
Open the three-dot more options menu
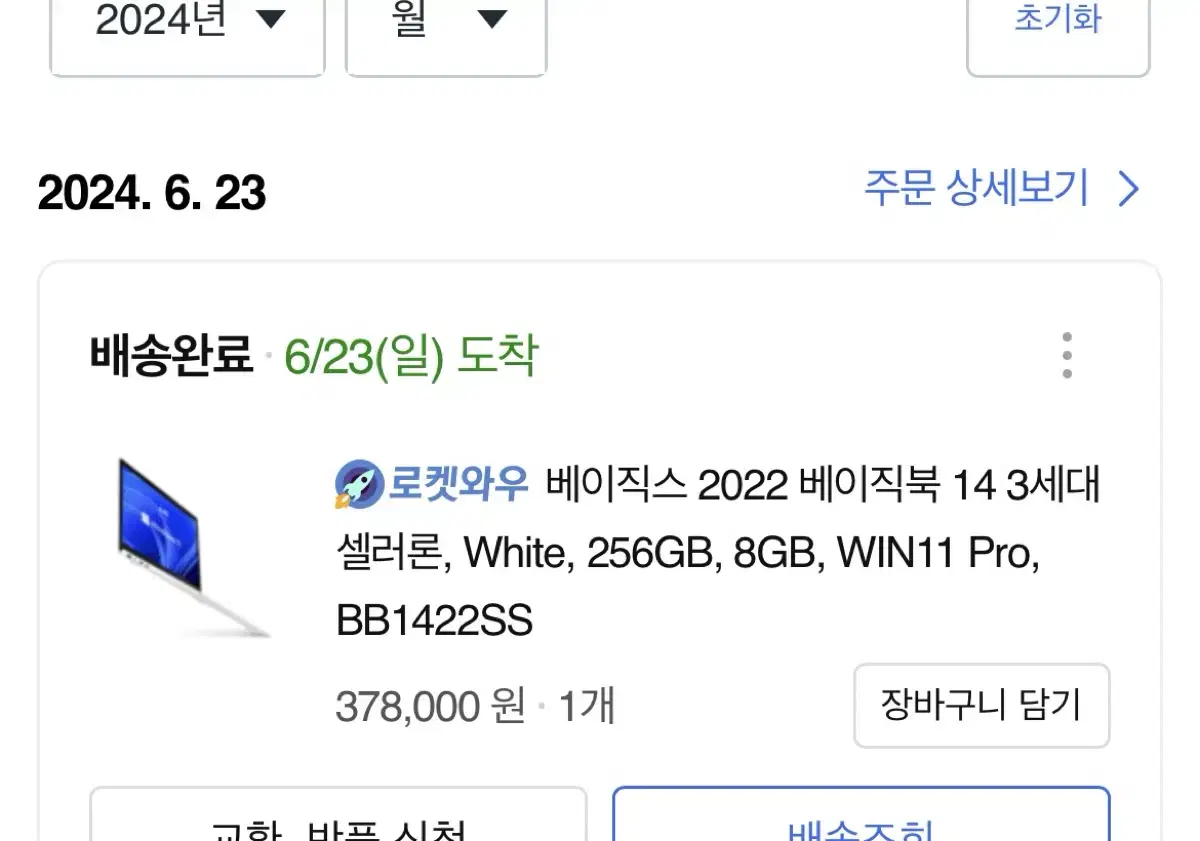point(1067,356)
